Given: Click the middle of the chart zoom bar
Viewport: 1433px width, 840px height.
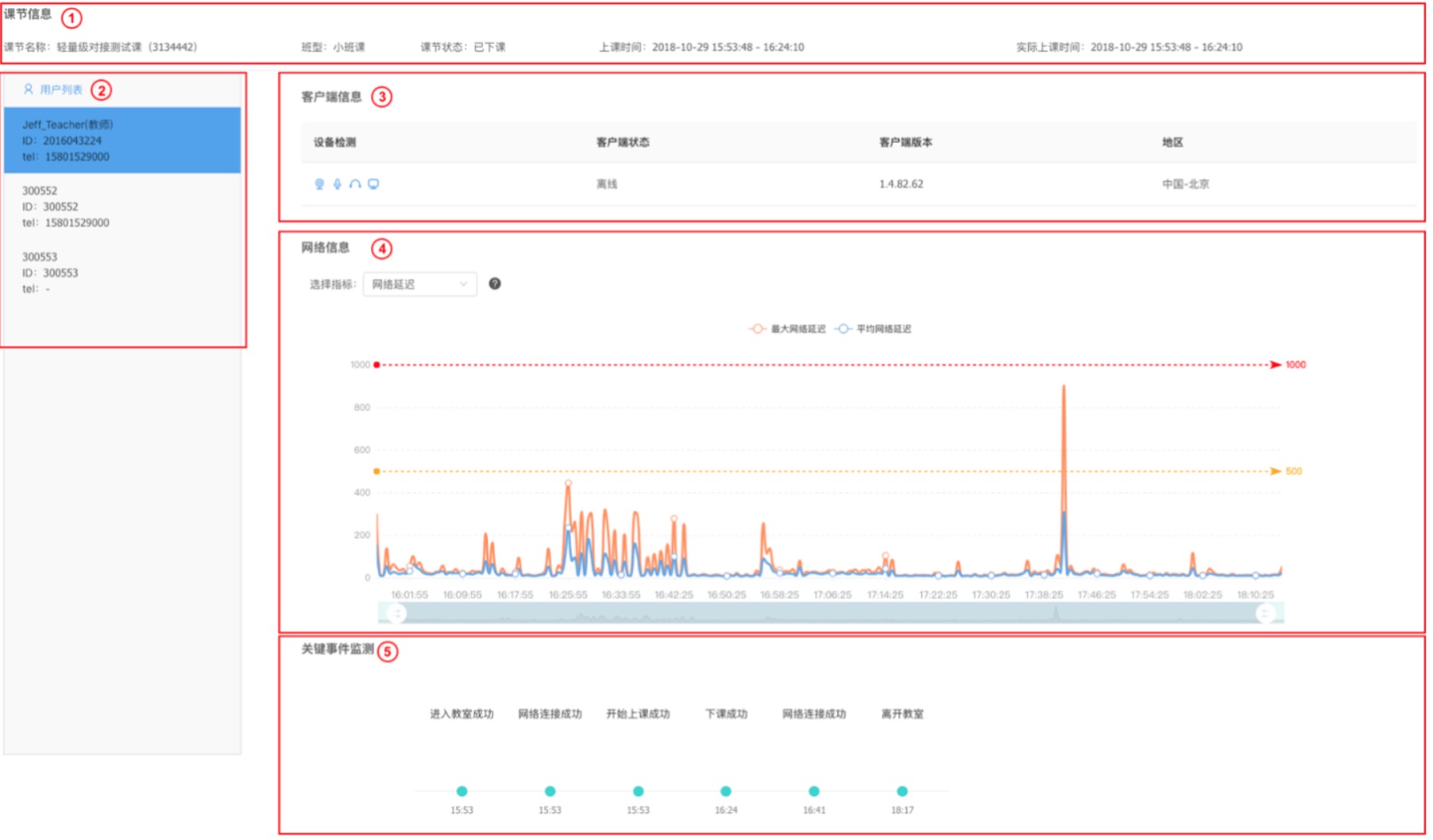Looking at the screenshot, I should (831, 613).
